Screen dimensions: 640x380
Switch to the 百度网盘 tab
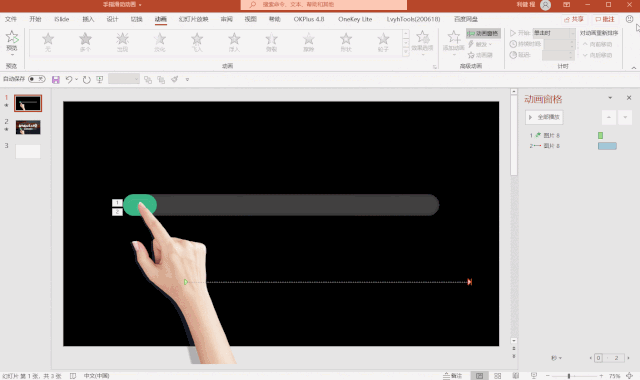(466, 19)
